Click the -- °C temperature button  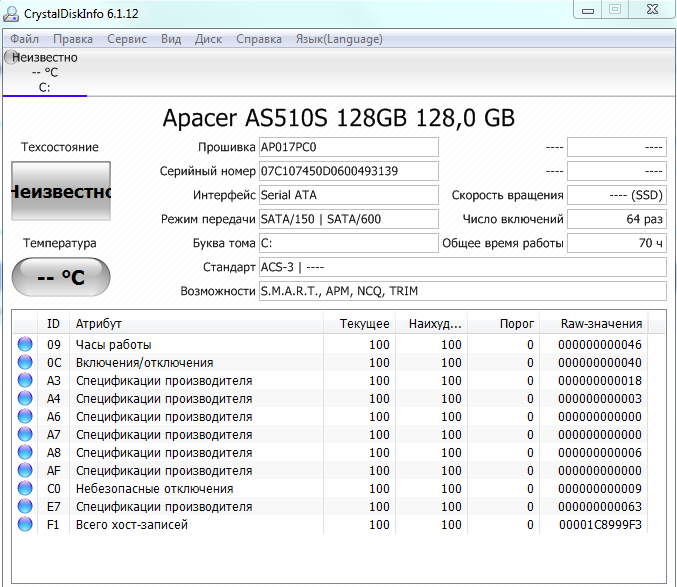click(61, 277)
